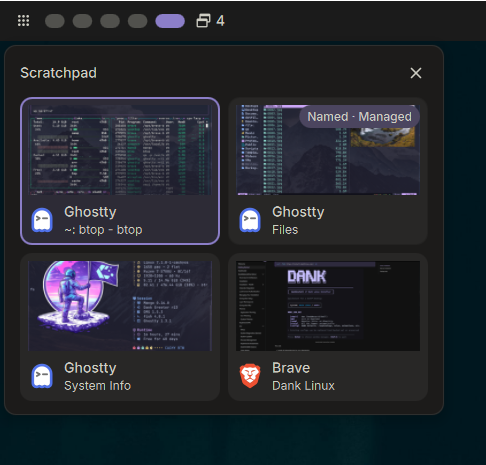Screen dimensions: 486x465
Task: Click the Ghostty name above System Info
Action: point(90,368)
